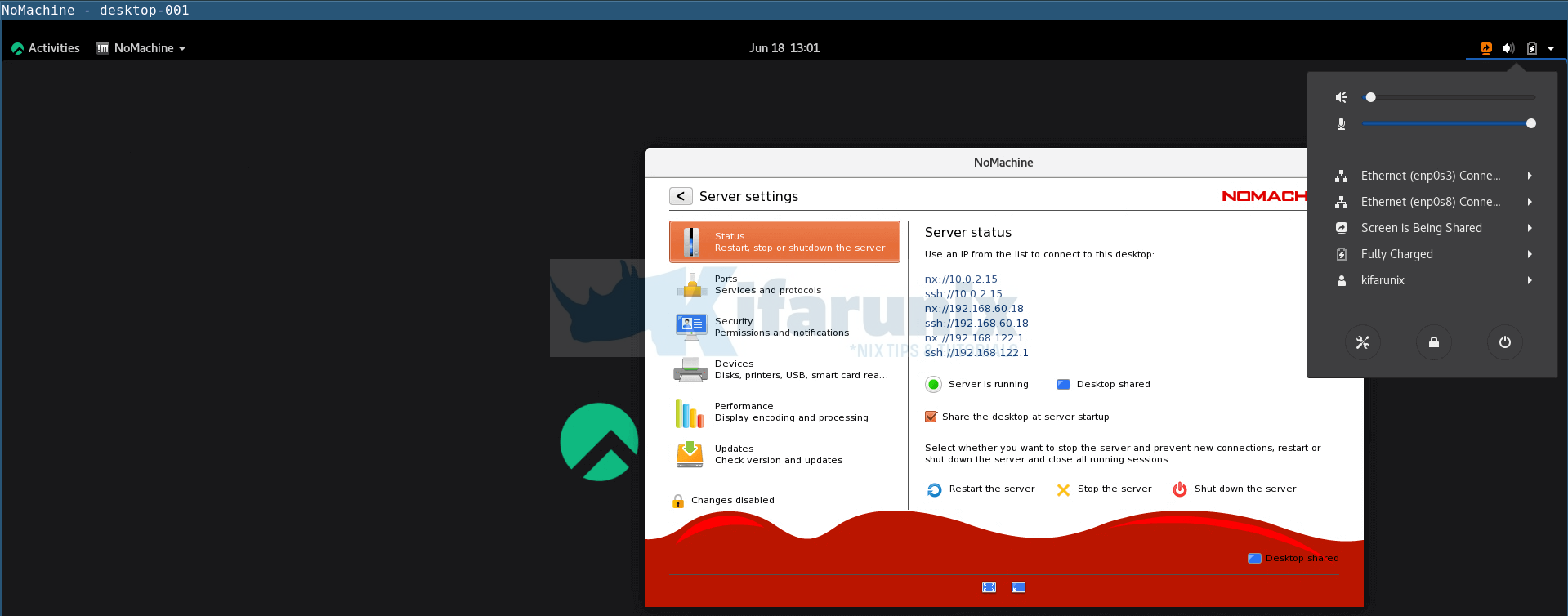Toggle Share the desktop at server startup
The height and width of the screenshot is (616, 1568).
click(x=931, y=417)
